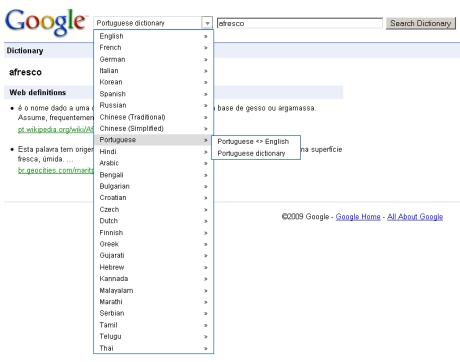Select German from the language list
460x362 pixels.
coord(153,59)
